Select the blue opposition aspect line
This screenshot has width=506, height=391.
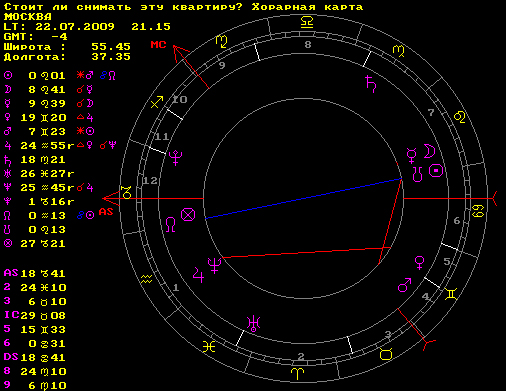tap(303, 199)
